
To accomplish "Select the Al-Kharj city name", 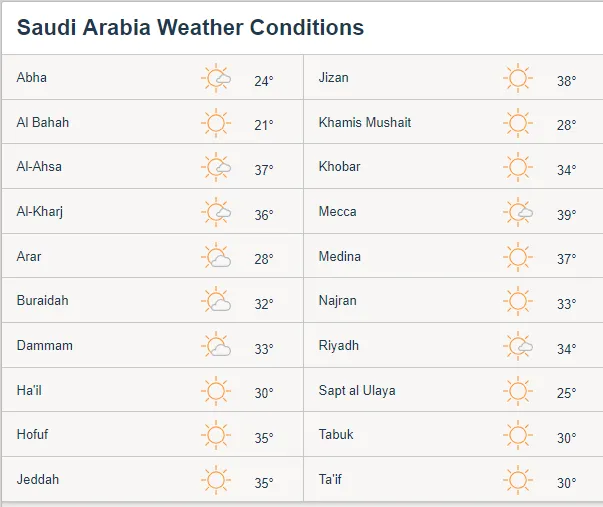I will click(x=40, y=211).
